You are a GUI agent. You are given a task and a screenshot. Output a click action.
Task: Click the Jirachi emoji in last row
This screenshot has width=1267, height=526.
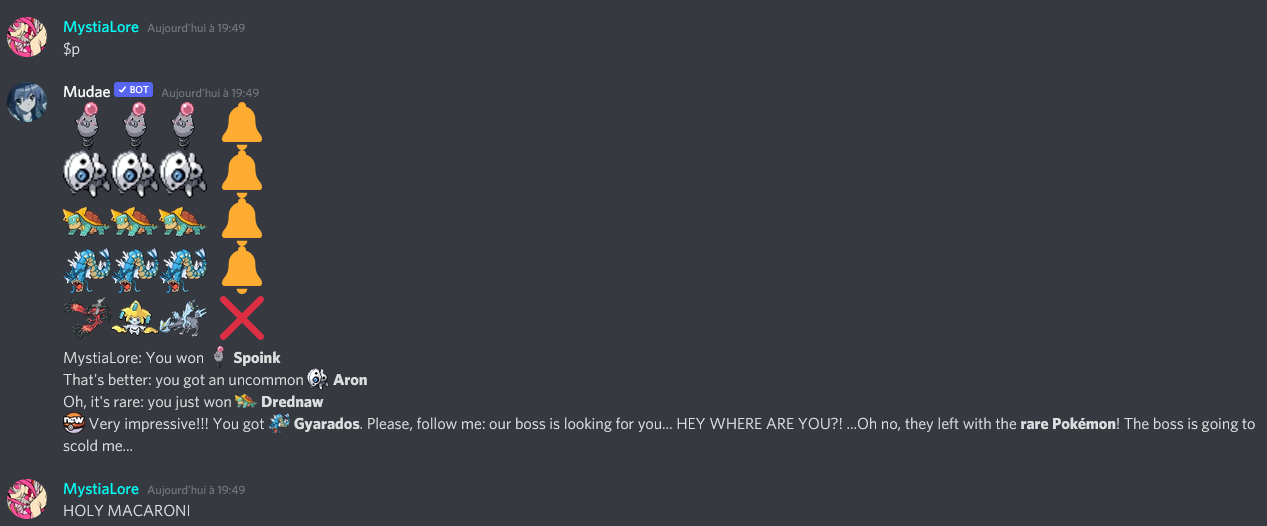point(135,318)
